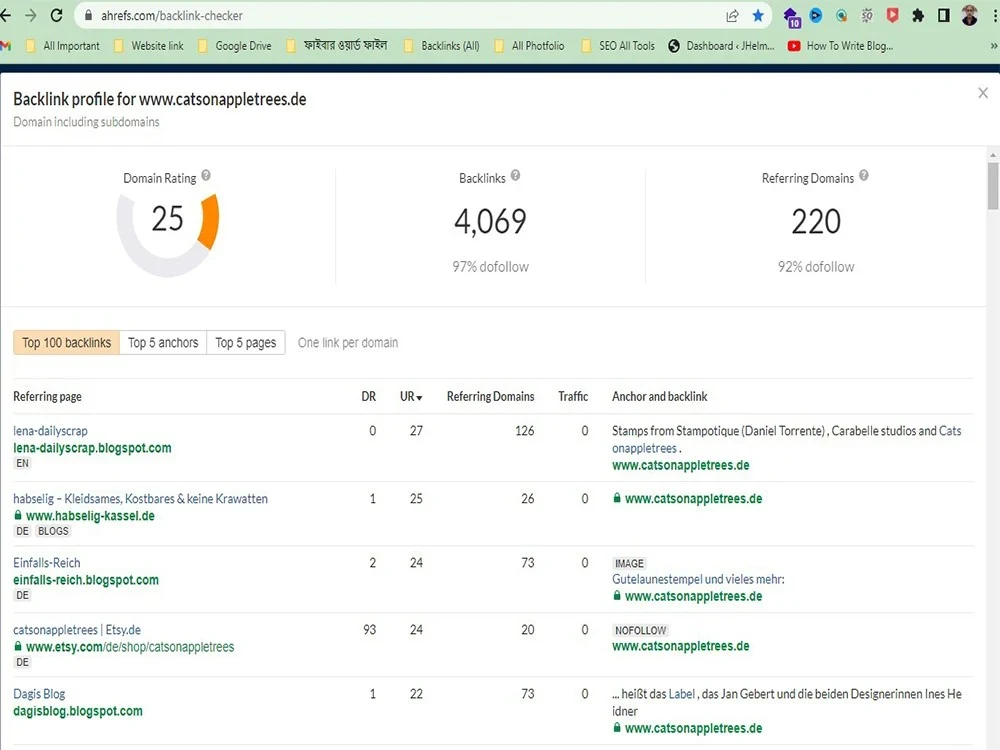
Task: Open the Gmail bookmark icon
Action: 6,46
